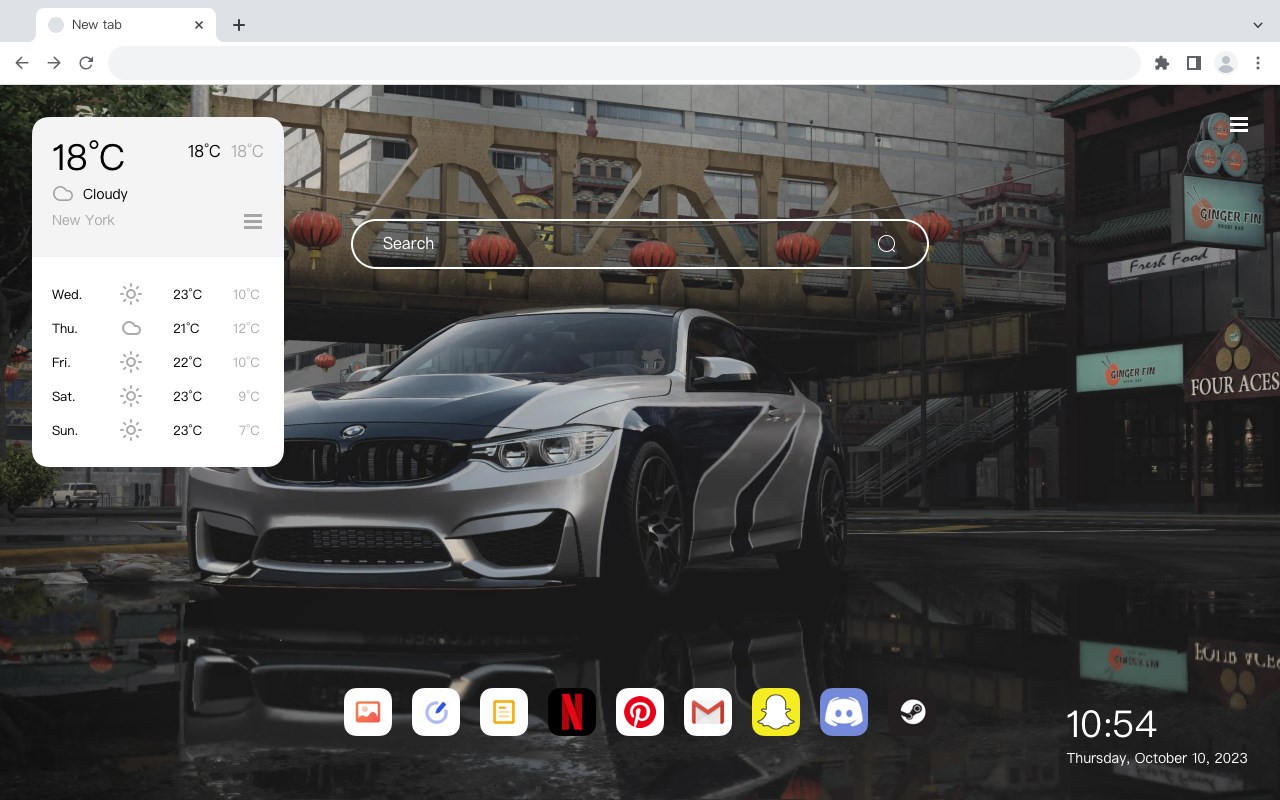
Task: Click the Wed. forecast day label
Action: click(67, 294)
